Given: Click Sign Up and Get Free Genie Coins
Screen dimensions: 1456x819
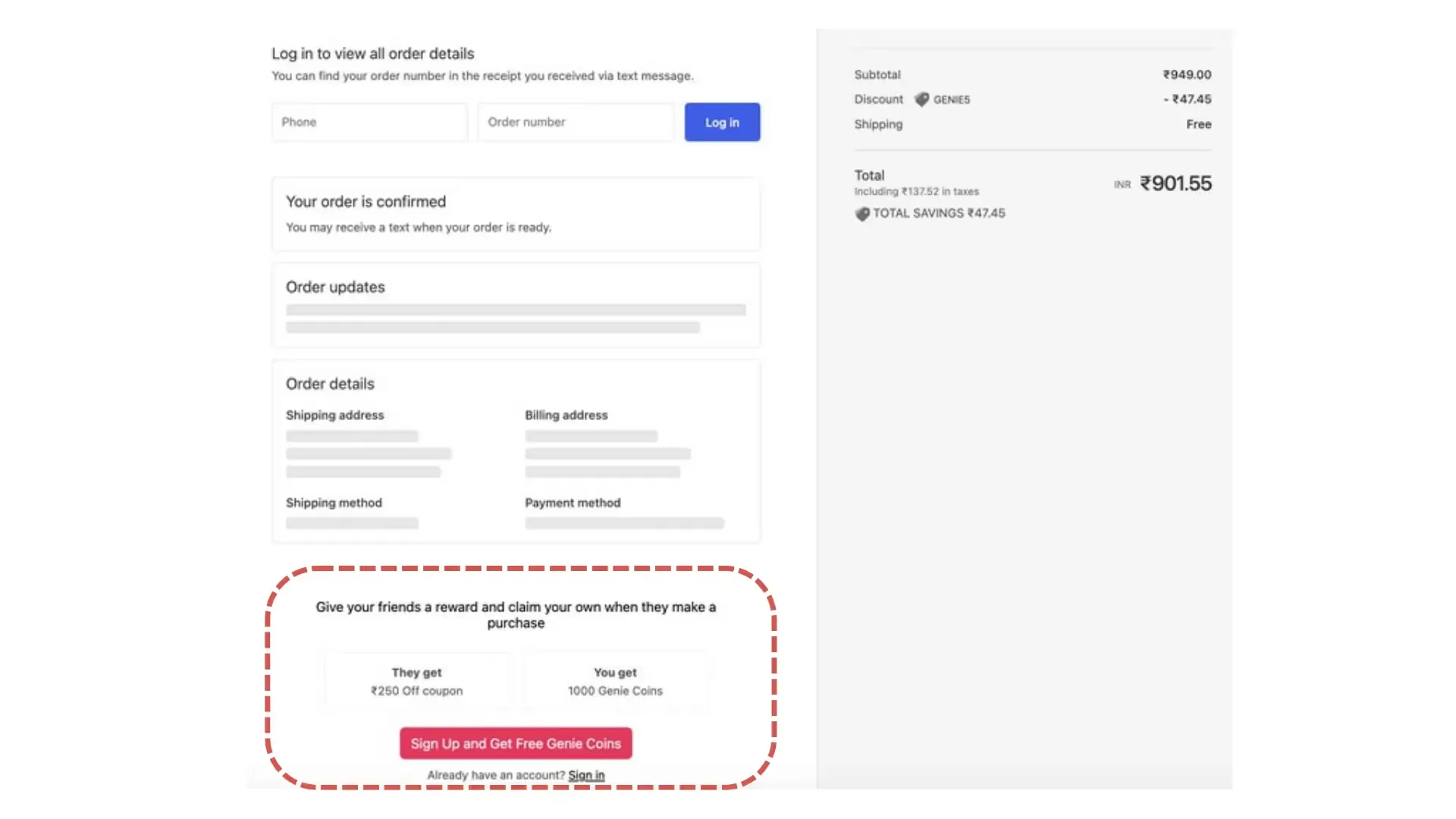Looking at the screenshot, I should coord(516,743).
